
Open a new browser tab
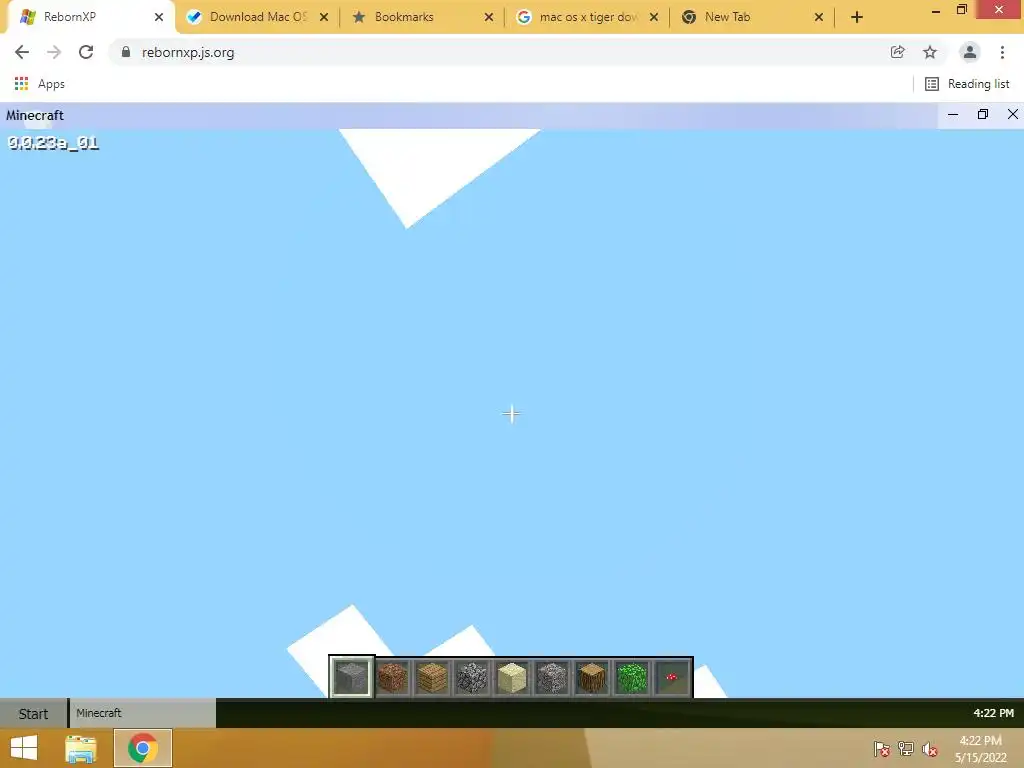(857, 18)
